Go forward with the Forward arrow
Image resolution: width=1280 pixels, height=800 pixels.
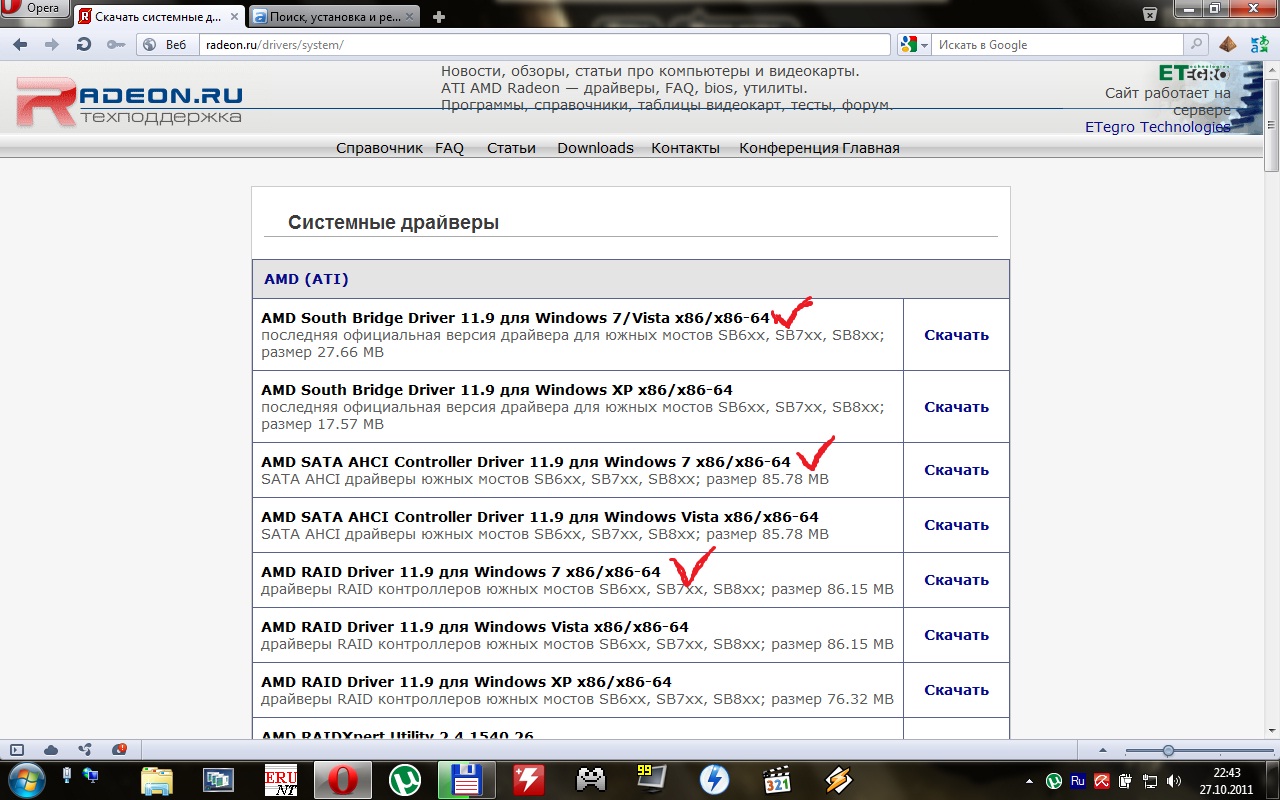(x=51, y=45)
